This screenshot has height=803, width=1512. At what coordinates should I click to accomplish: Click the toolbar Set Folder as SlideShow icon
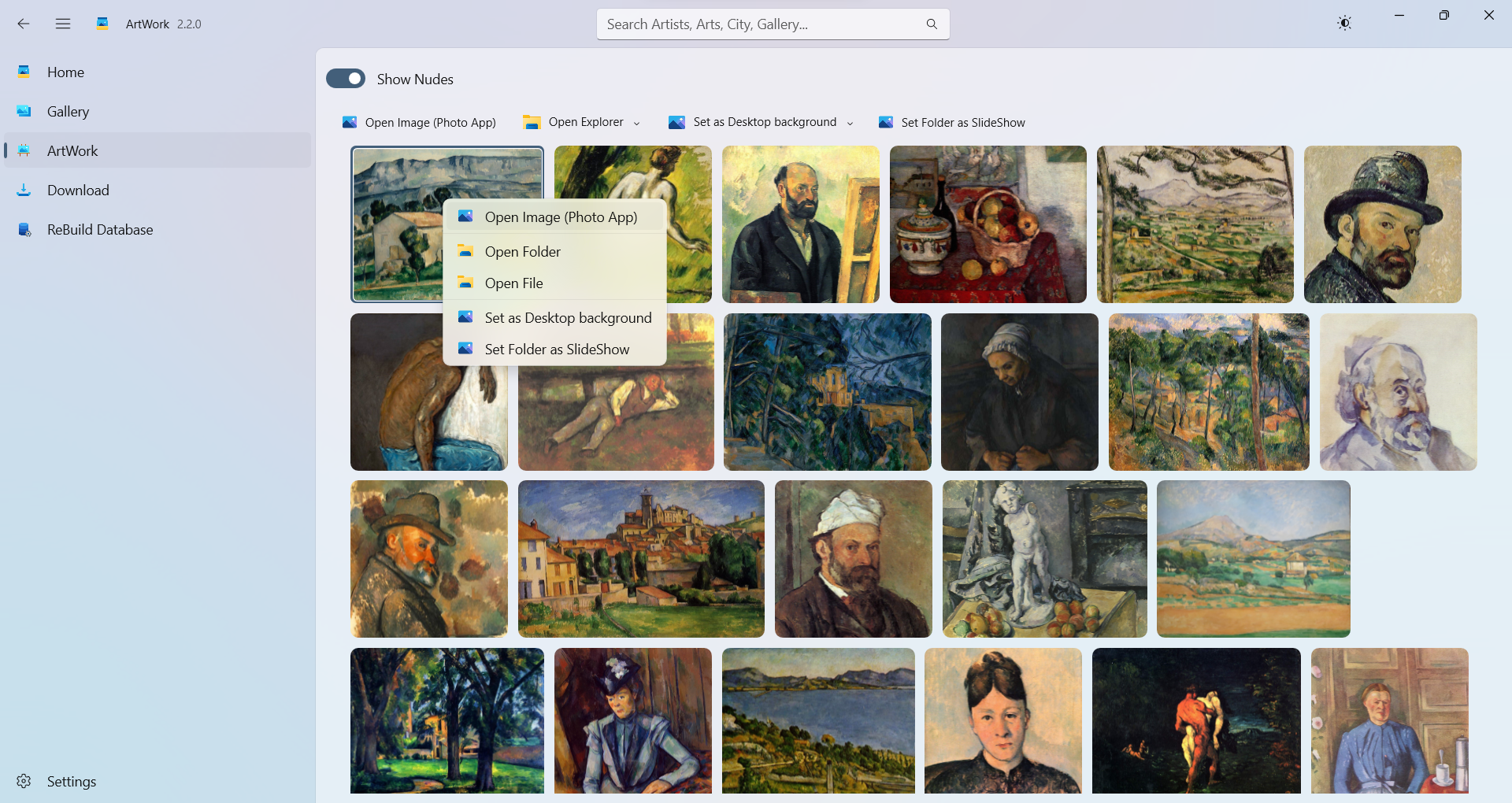pyautogui.click(x=886, y=122)
